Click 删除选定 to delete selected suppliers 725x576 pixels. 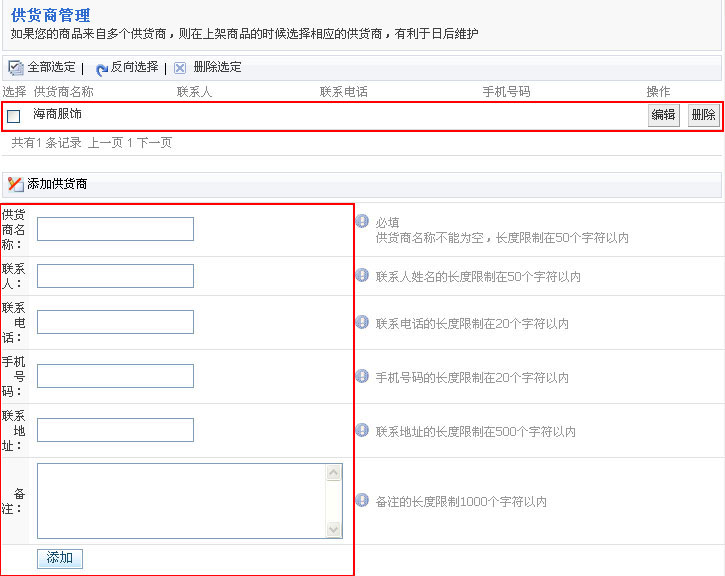pos(217,67)
